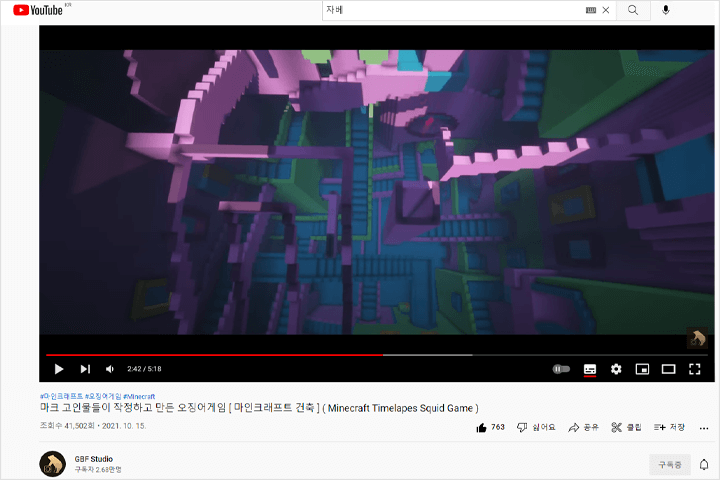Click the 2:42 / 5:18 time display
The image size is (720, 480).
[144, 369]
